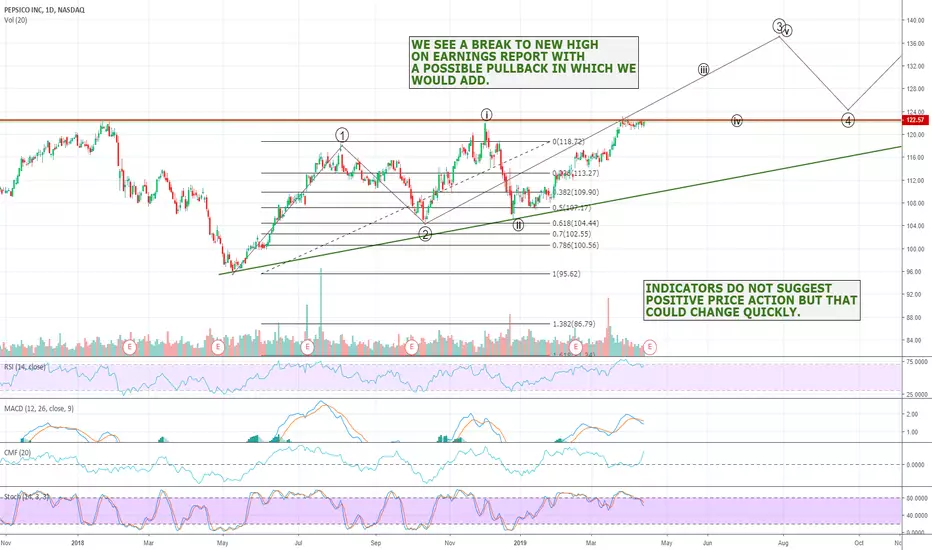The width and height of the screenshot is (932, 550).
Task: Click the 0.618(104.44) Fibonacci level label
Action: (575, 223)
